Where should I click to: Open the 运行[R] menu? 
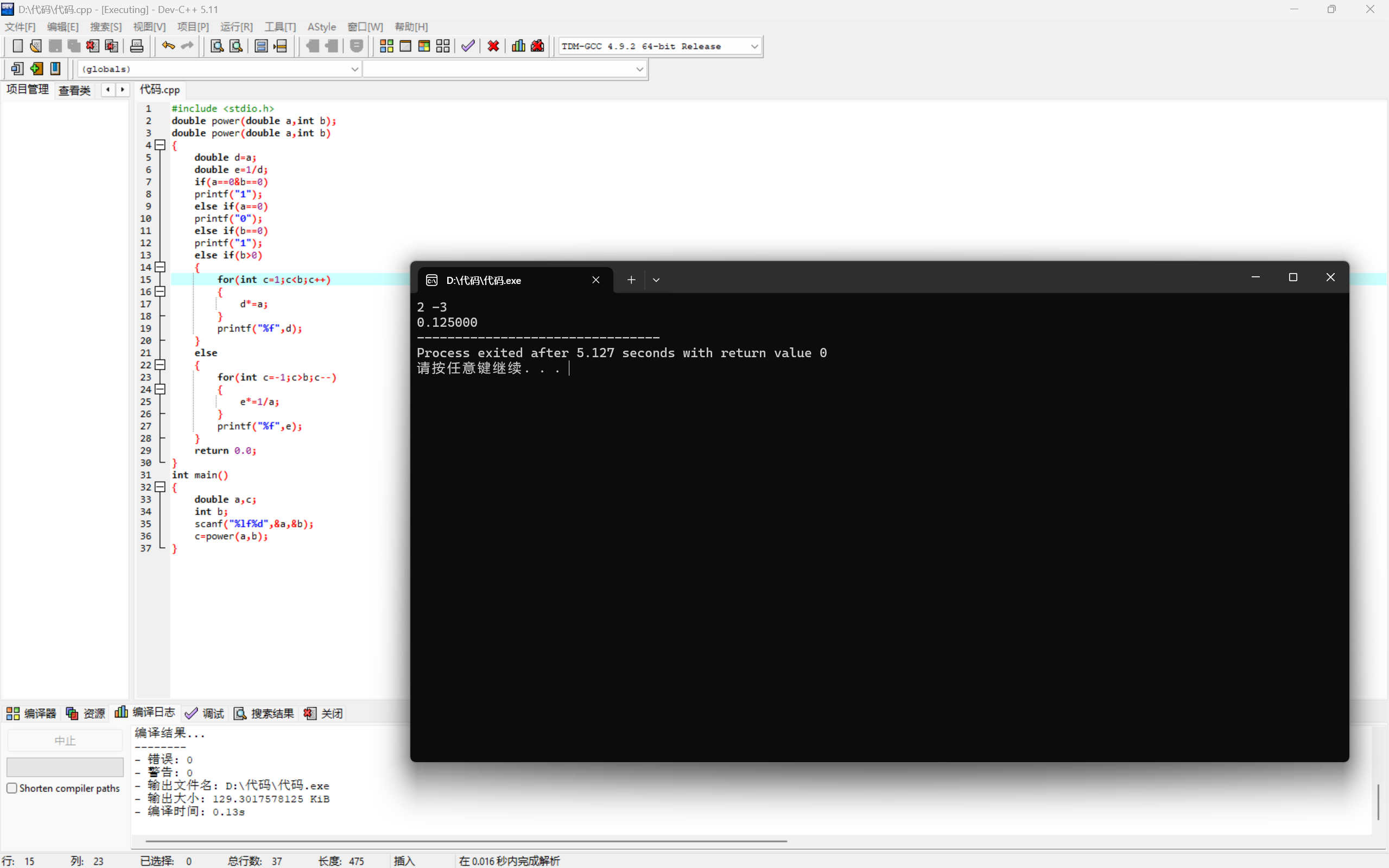coord(236,27)
